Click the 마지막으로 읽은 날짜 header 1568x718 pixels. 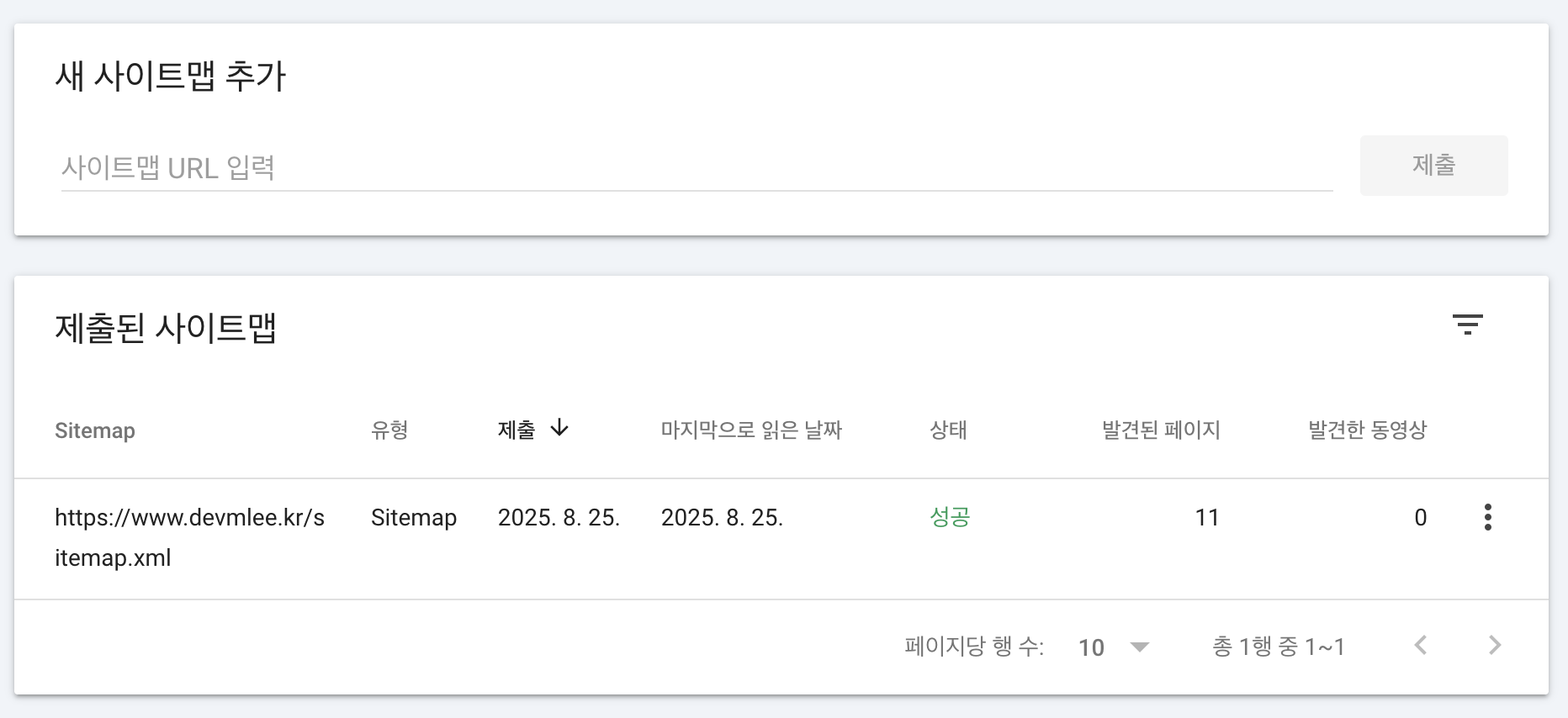(751, 430)
